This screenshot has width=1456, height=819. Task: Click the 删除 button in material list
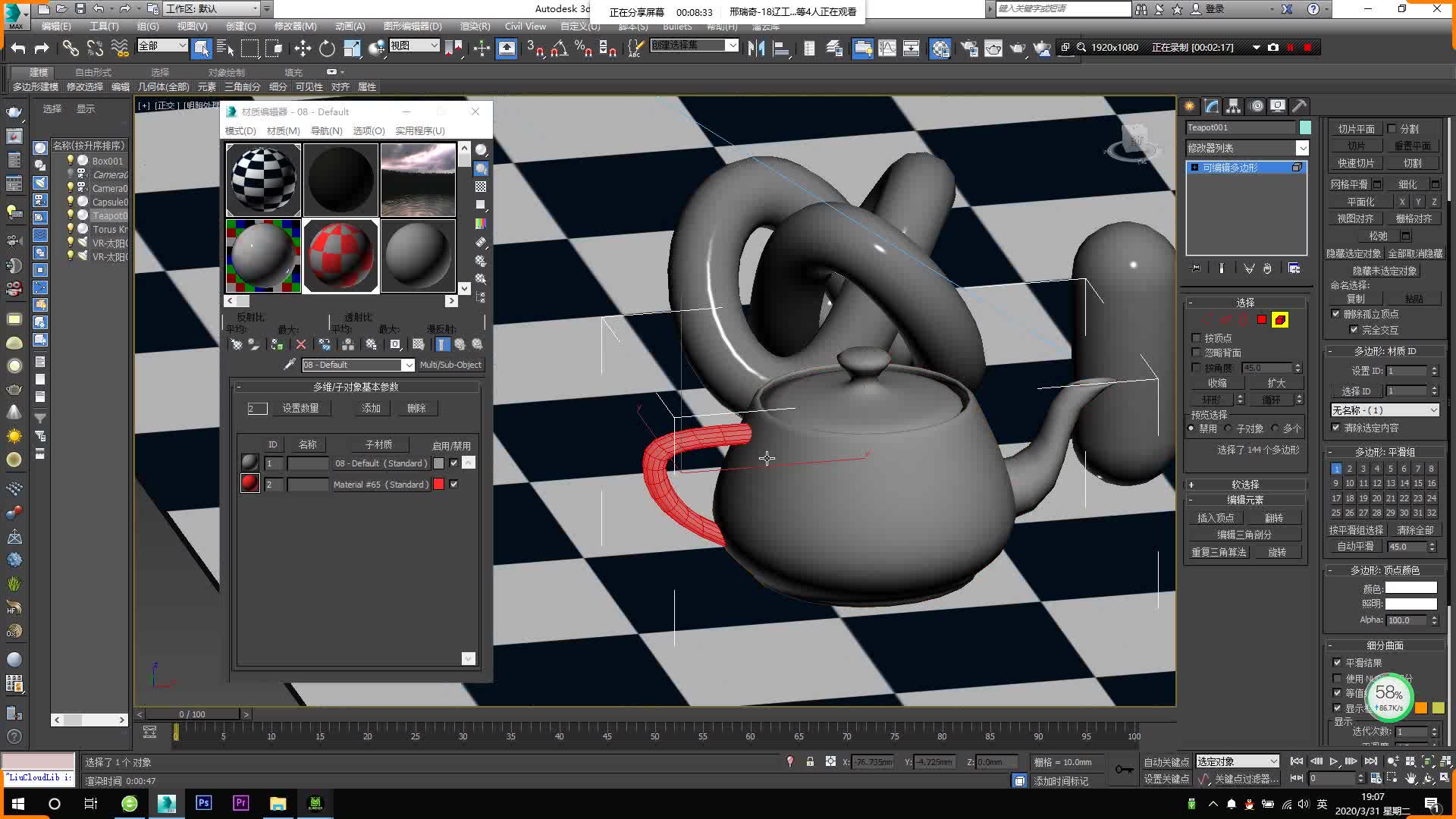coord(418,407)
